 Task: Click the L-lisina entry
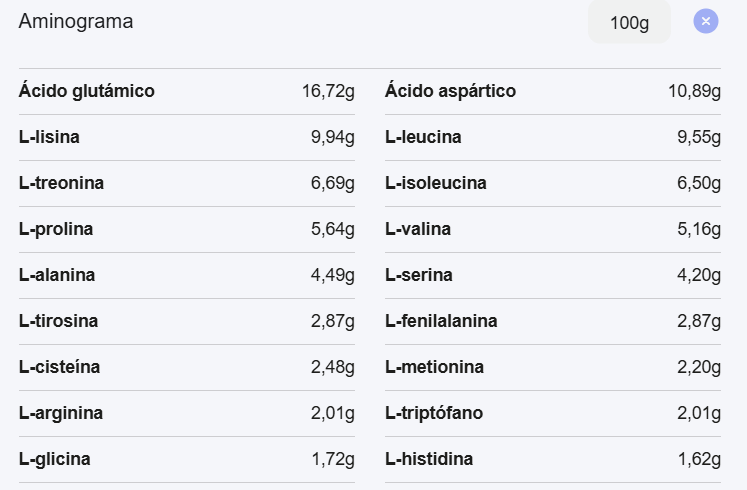click(x=187, y=137)
